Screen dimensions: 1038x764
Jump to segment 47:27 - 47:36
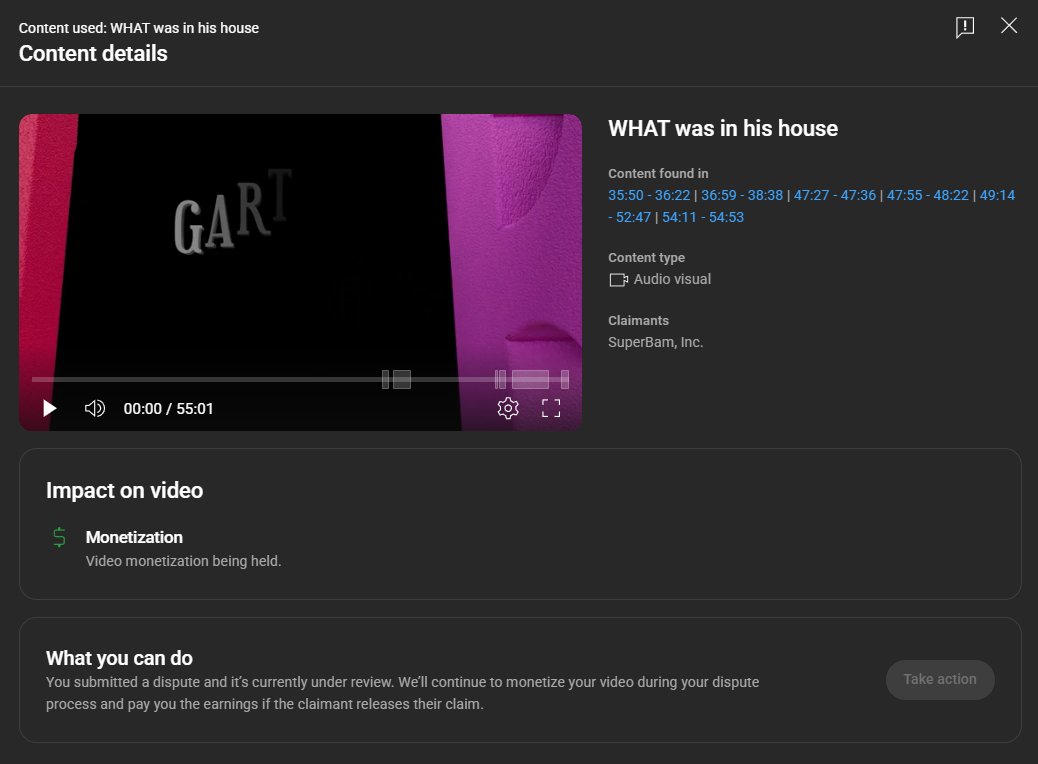834,195
